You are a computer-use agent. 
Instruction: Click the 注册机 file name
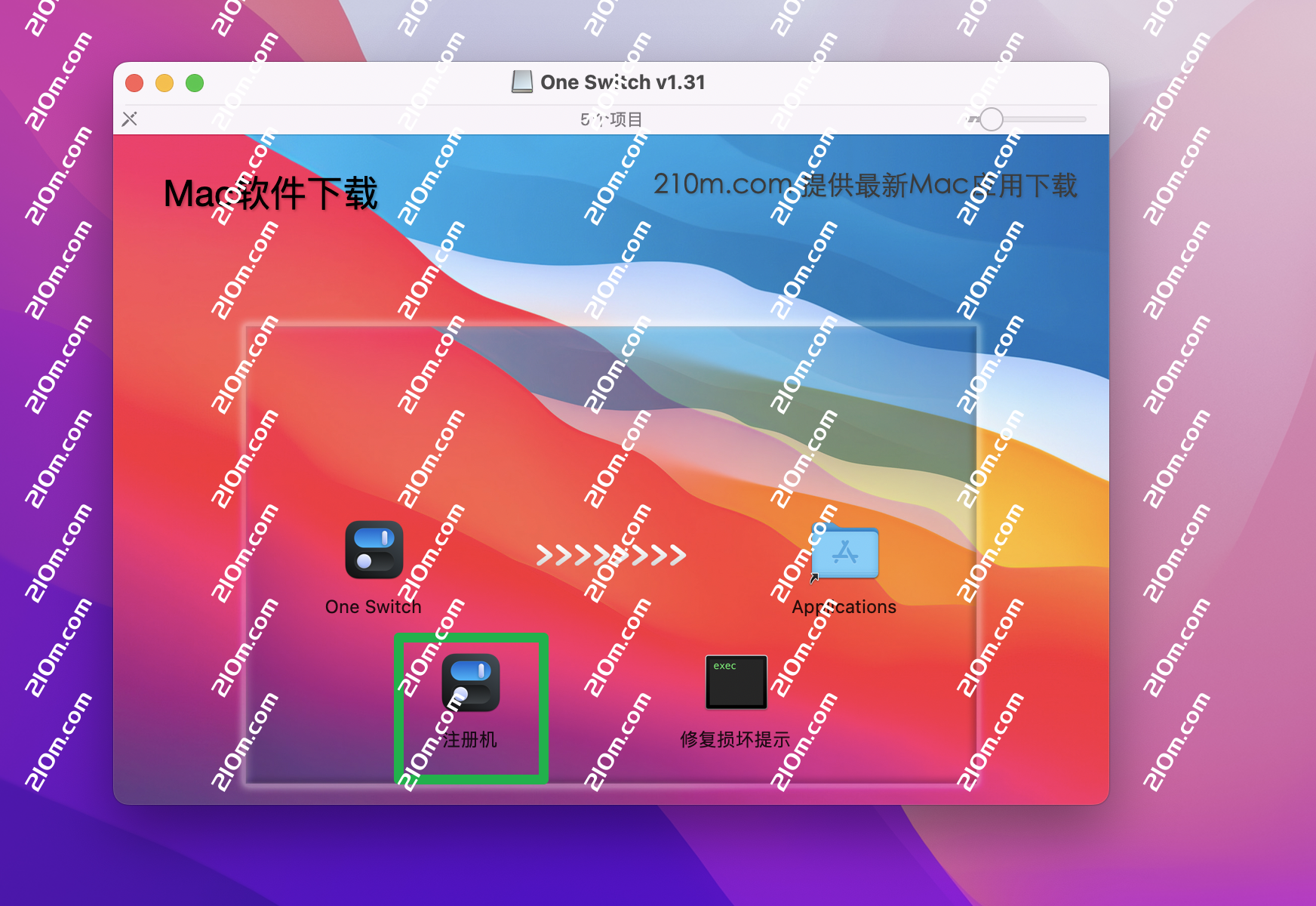470,740
